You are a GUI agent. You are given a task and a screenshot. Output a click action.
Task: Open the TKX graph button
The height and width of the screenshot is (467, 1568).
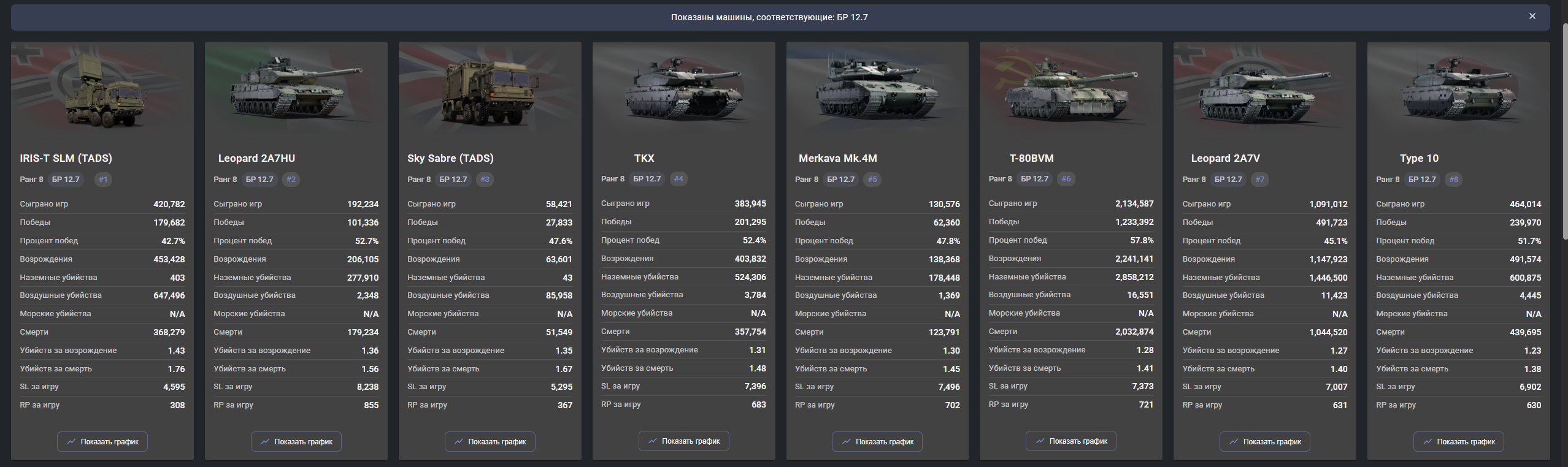[x=684, y=441]
